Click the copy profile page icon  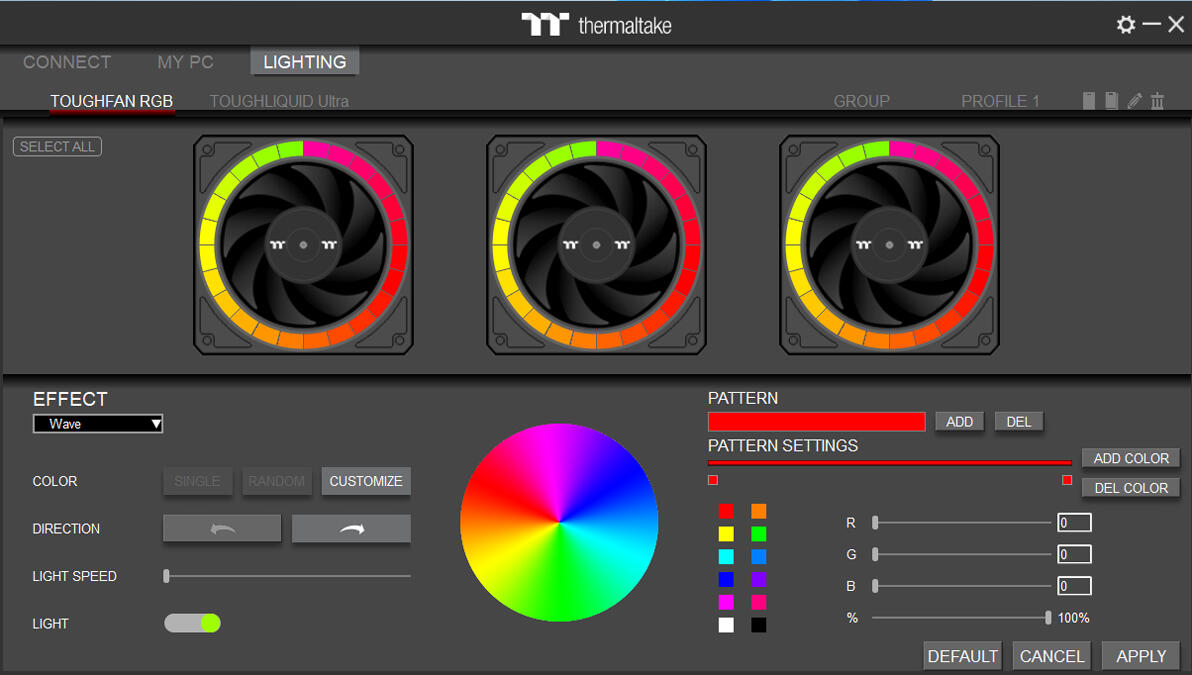pyautogui.click(x=1089, y=100)
